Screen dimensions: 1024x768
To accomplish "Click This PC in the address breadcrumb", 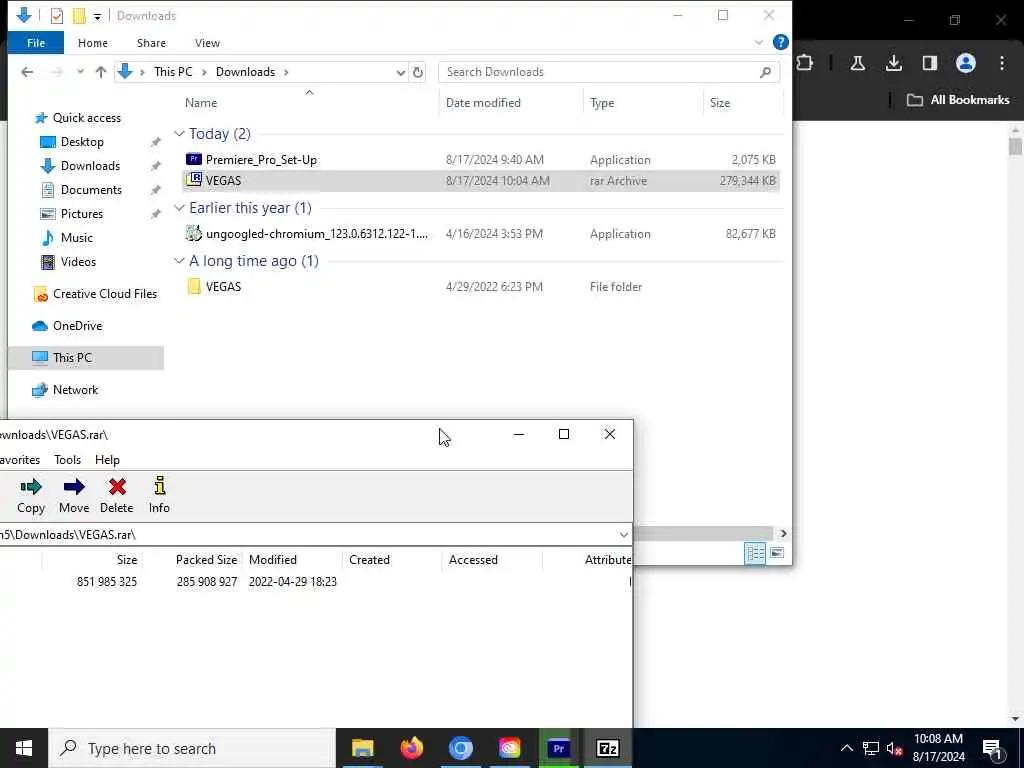I will (x=173, y=72).
